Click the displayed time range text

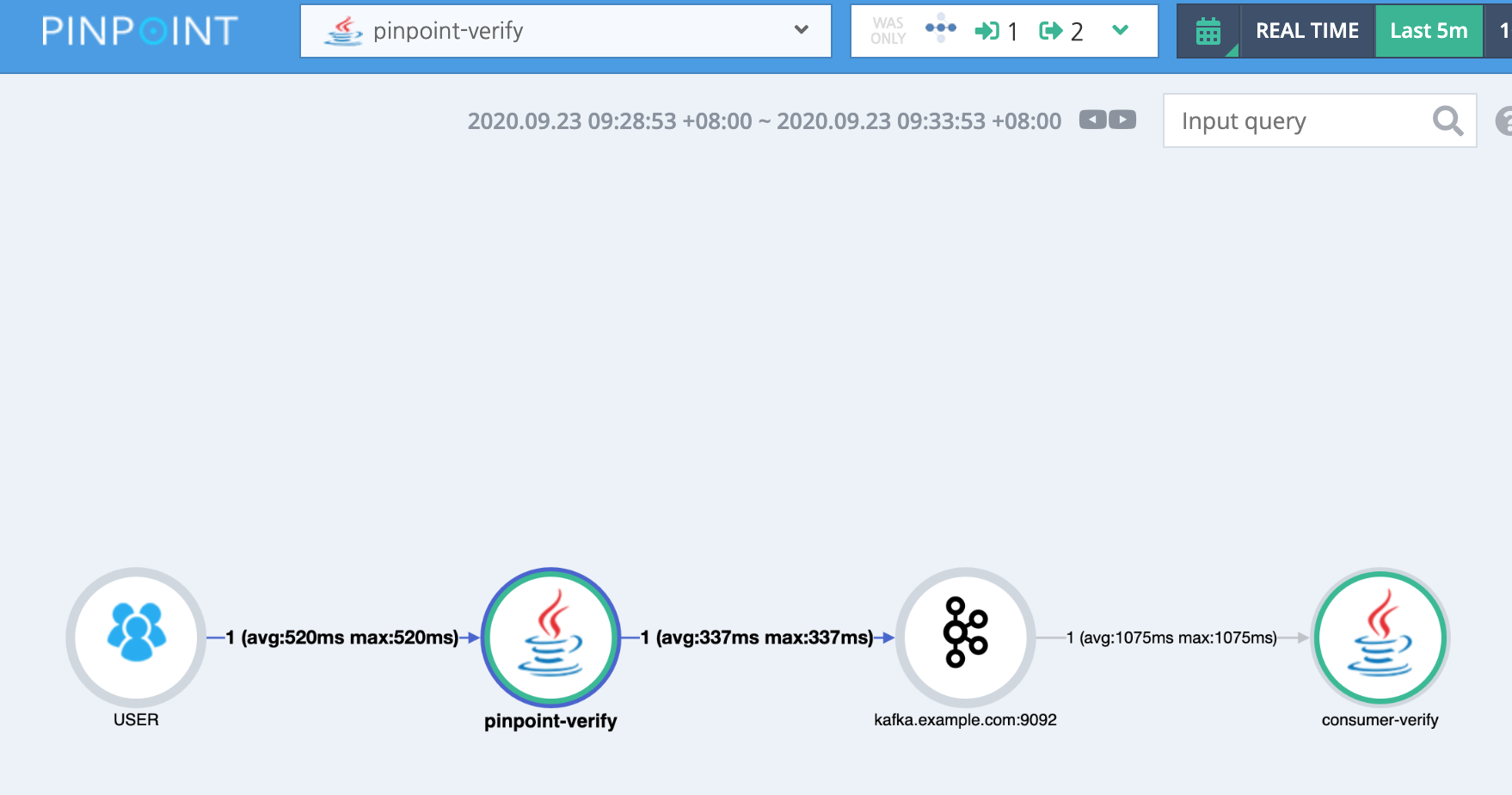764,121
